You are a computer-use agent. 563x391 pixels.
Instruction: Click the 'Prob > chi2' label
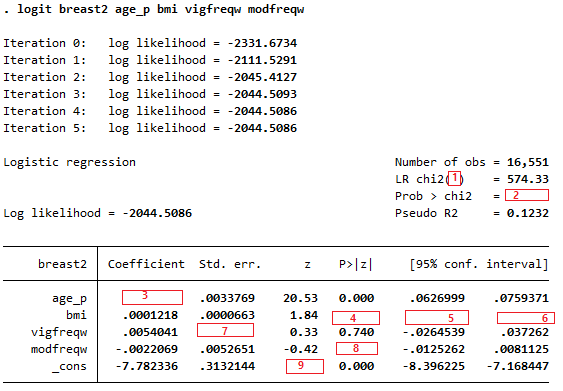pyautogui.click(x=433, y=196)
